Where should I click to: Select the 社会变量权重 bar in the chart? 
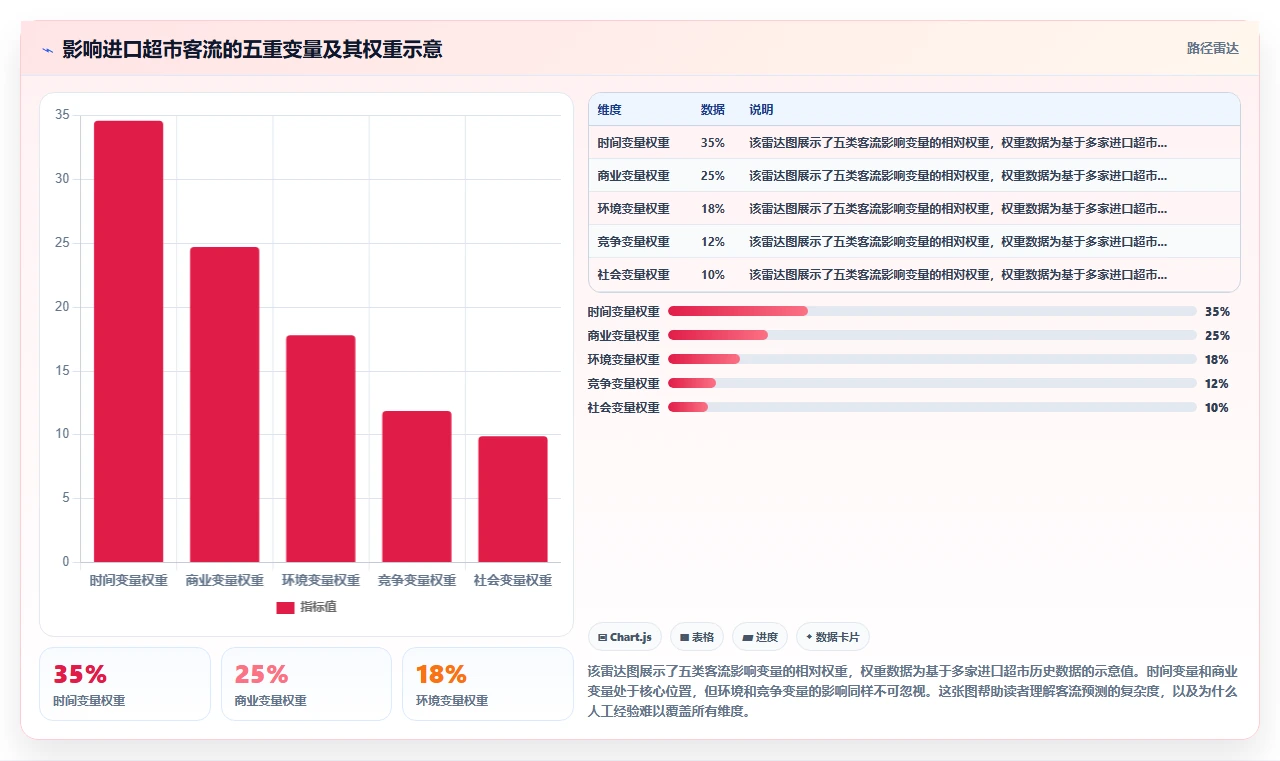click(512, 499)
